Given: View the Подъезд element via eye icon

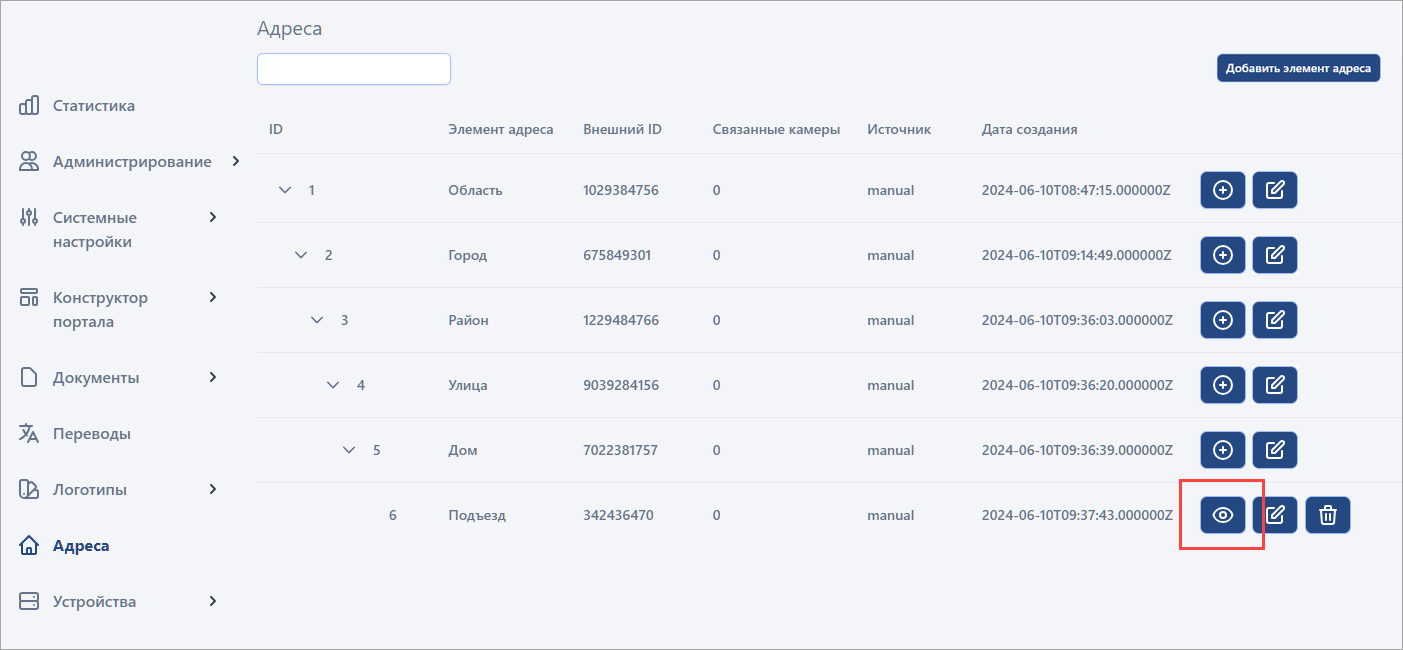Looking at the screenshot, I should [1222, 515].
